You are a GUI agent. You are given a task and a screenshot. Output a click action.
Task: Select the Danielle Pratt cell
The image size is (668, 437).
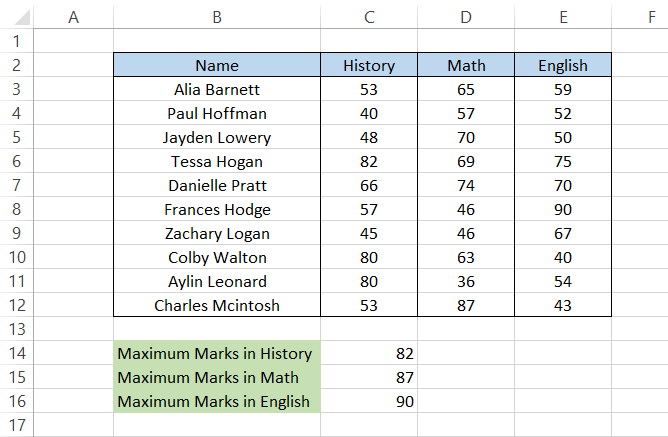[217, 185]
